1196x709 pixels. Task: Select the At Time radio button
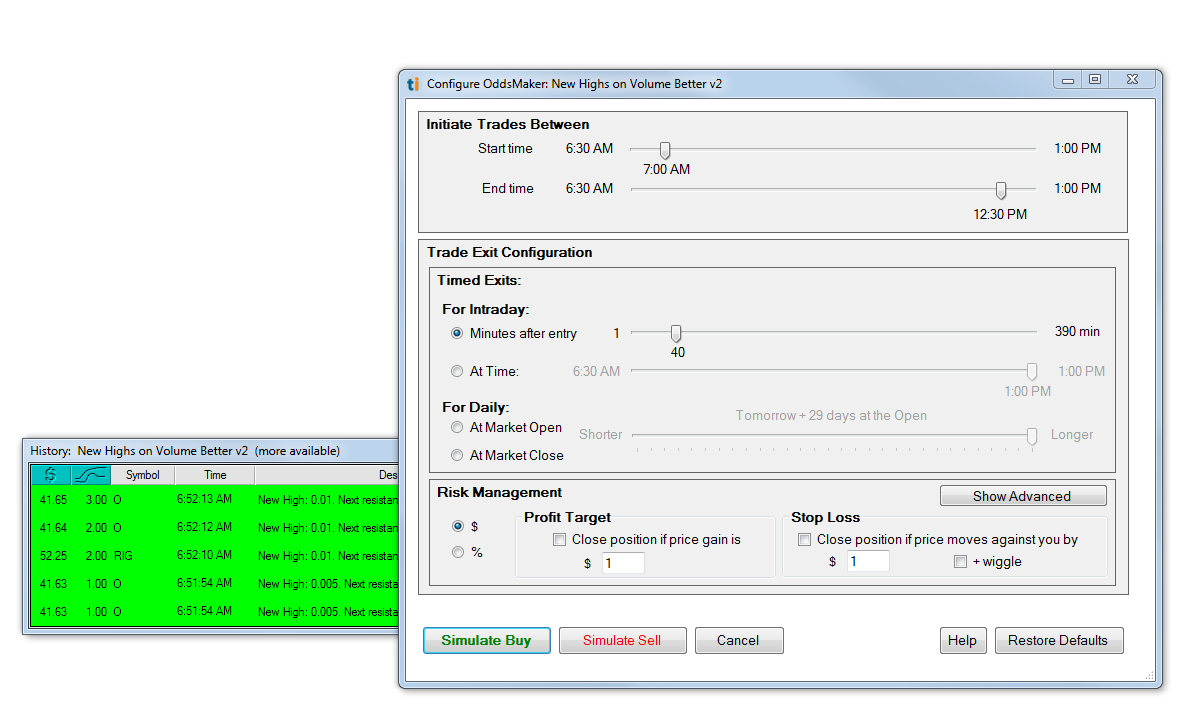click(457, 371)
